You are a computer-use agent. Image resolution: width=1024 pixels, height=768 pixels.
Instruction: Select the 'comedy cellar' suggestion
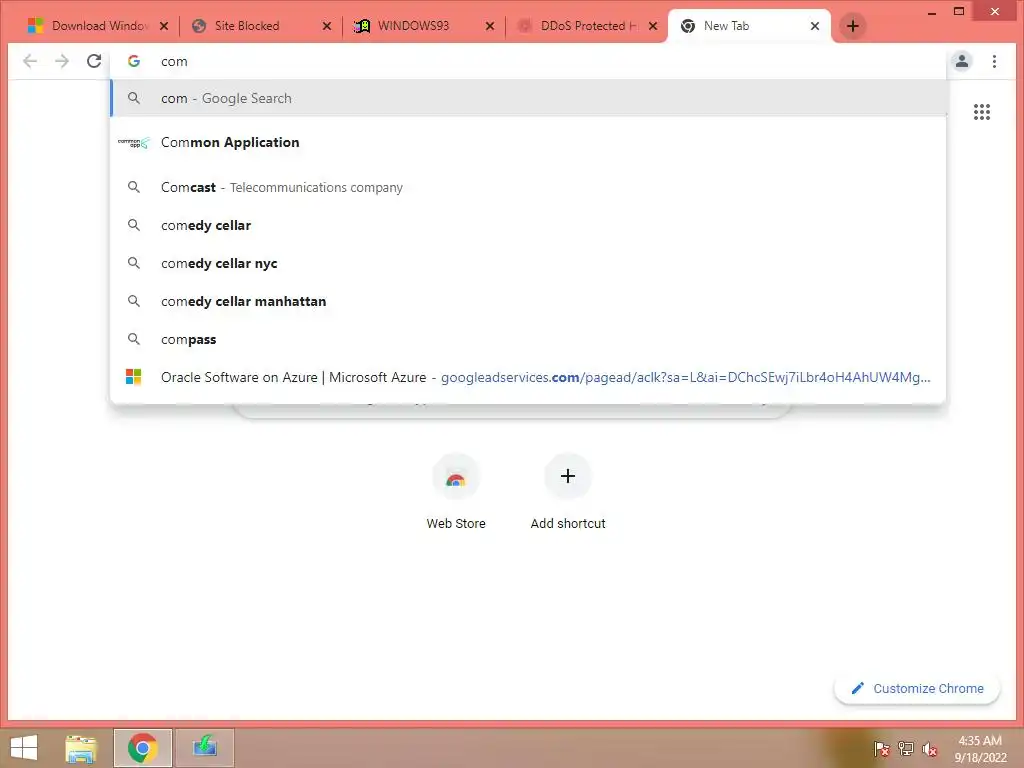coord(529,225)
